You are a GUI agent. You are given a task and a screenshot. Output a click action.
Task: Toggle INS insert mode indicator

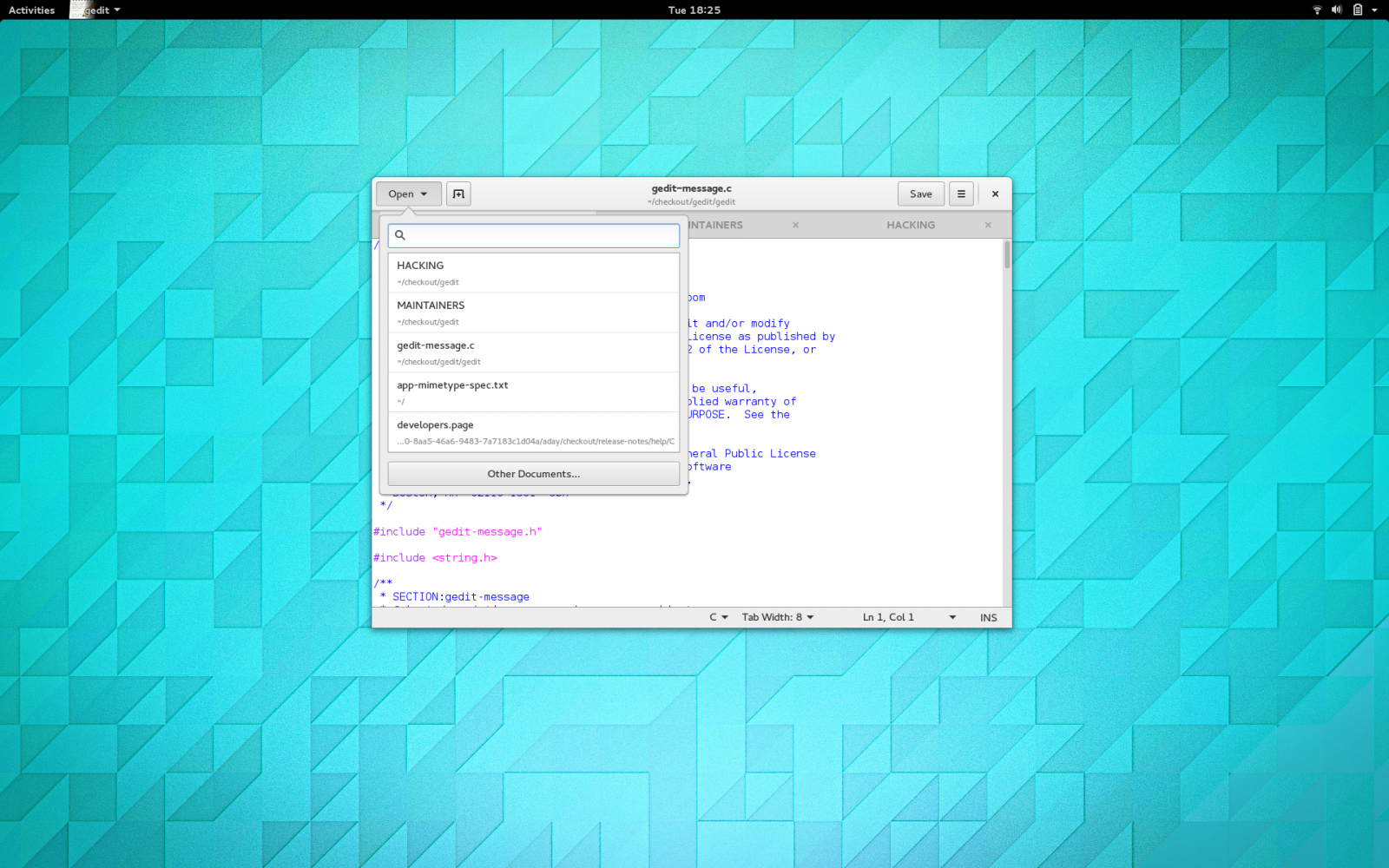[x=988, y=617]
